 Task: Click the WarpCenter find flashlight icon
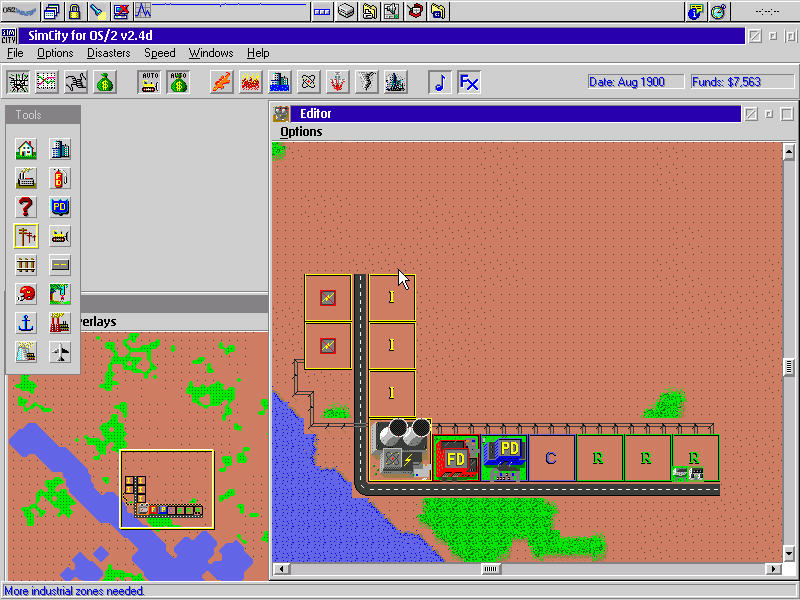97,11
